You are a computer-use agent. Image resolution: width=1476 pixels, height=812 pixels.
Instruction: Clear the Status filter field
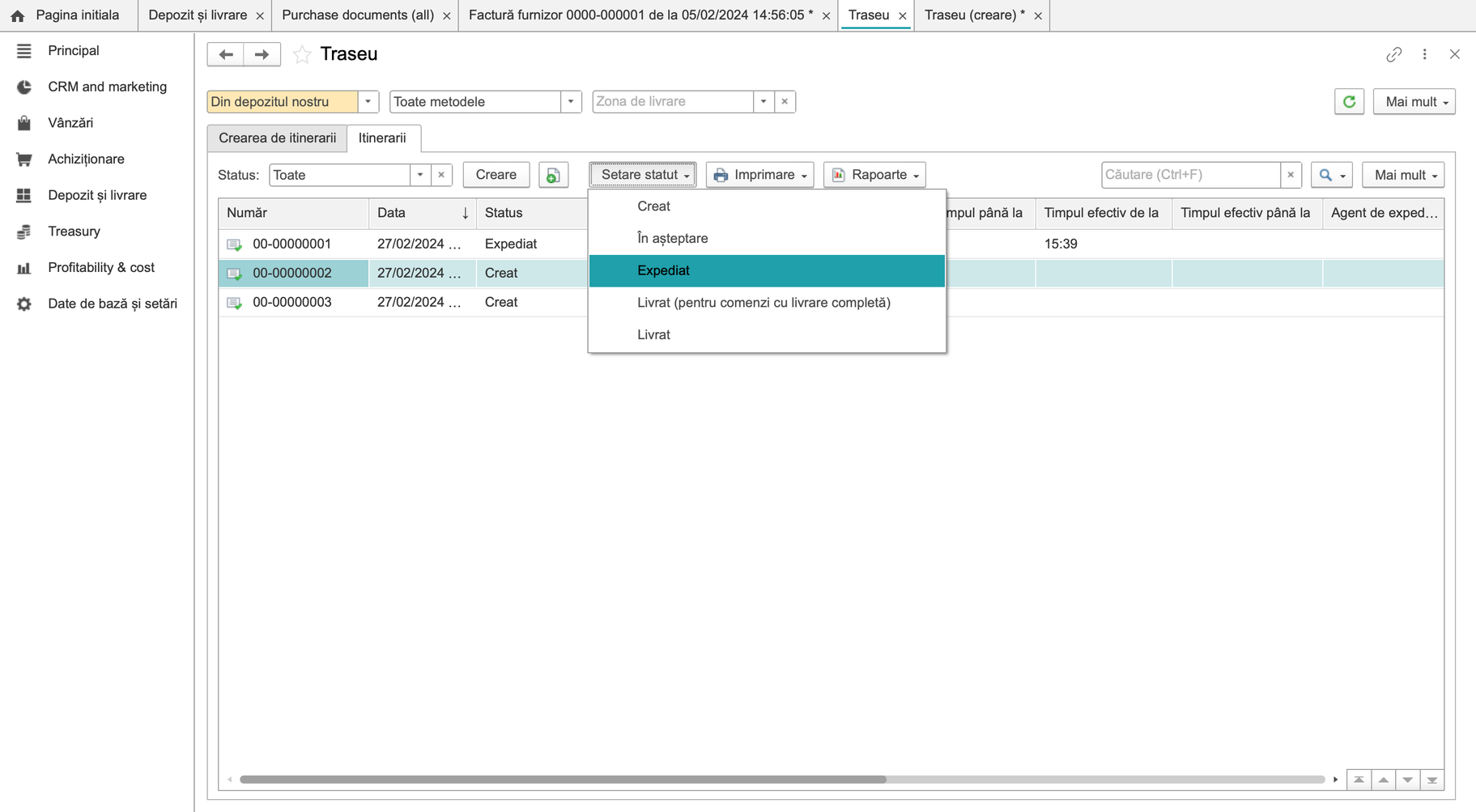pyautogui.click(x=441, y=175)
